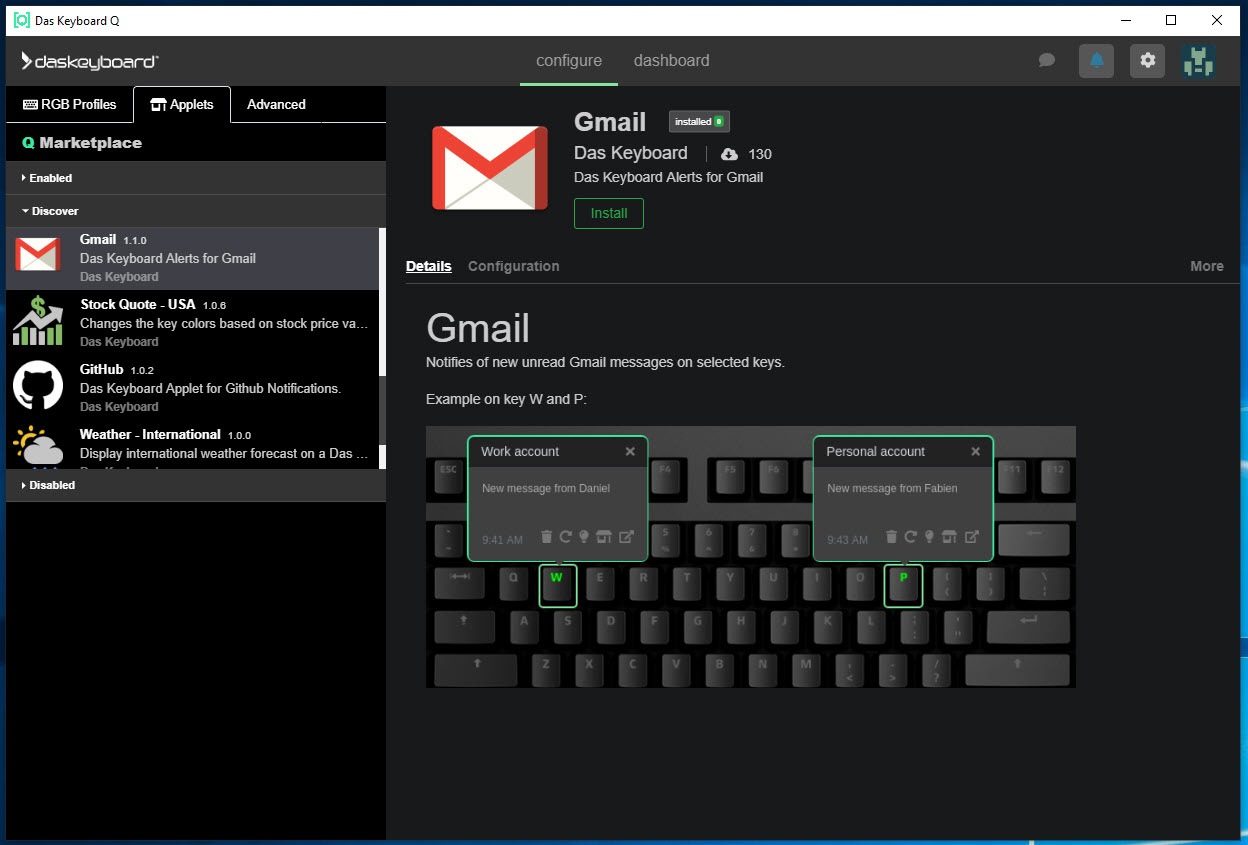Click the 'Example on key W and P:' line
Image resolution: width=1248 pixels, height=845 pixels.
click(x=508, y=399)
